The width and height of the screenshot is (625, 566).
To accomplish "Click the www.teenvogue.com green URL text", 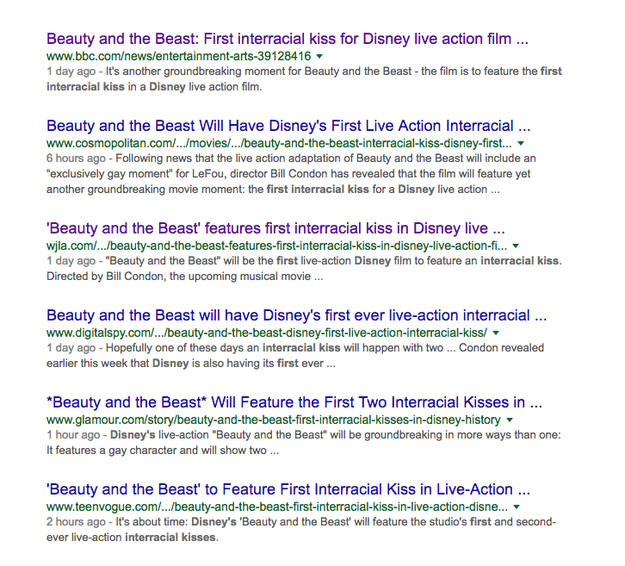I will point(277,507).
